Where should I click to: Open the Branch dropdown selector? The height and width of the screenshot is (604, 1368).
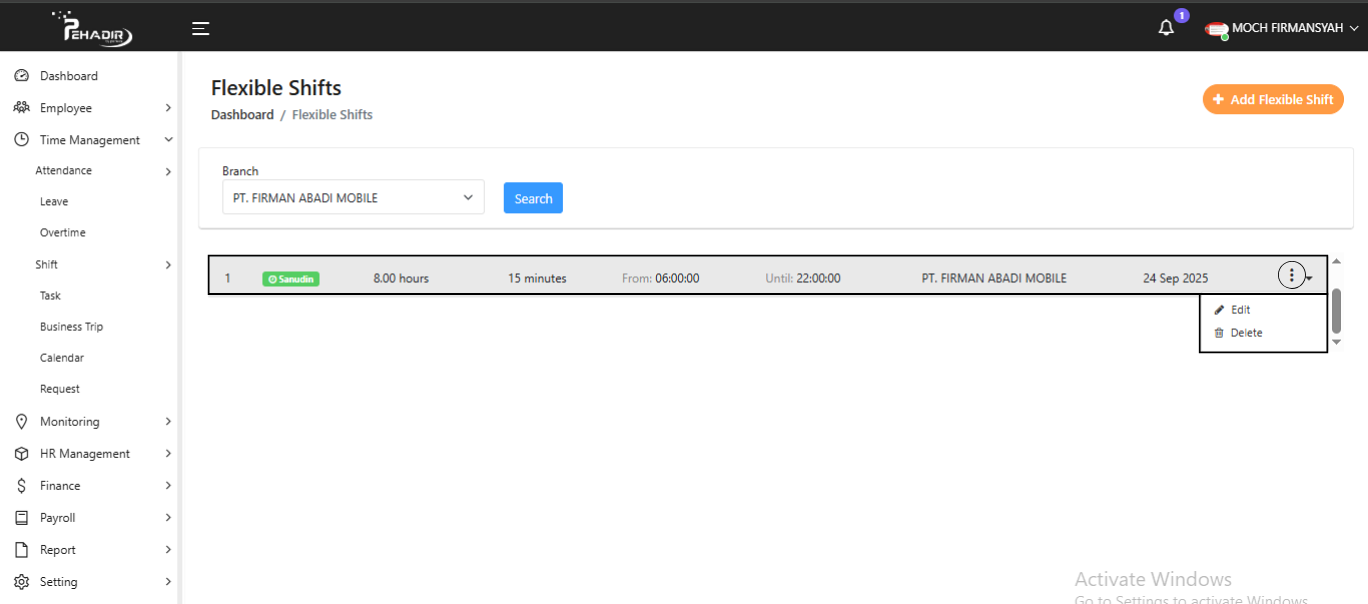click(x=353, y=198)
